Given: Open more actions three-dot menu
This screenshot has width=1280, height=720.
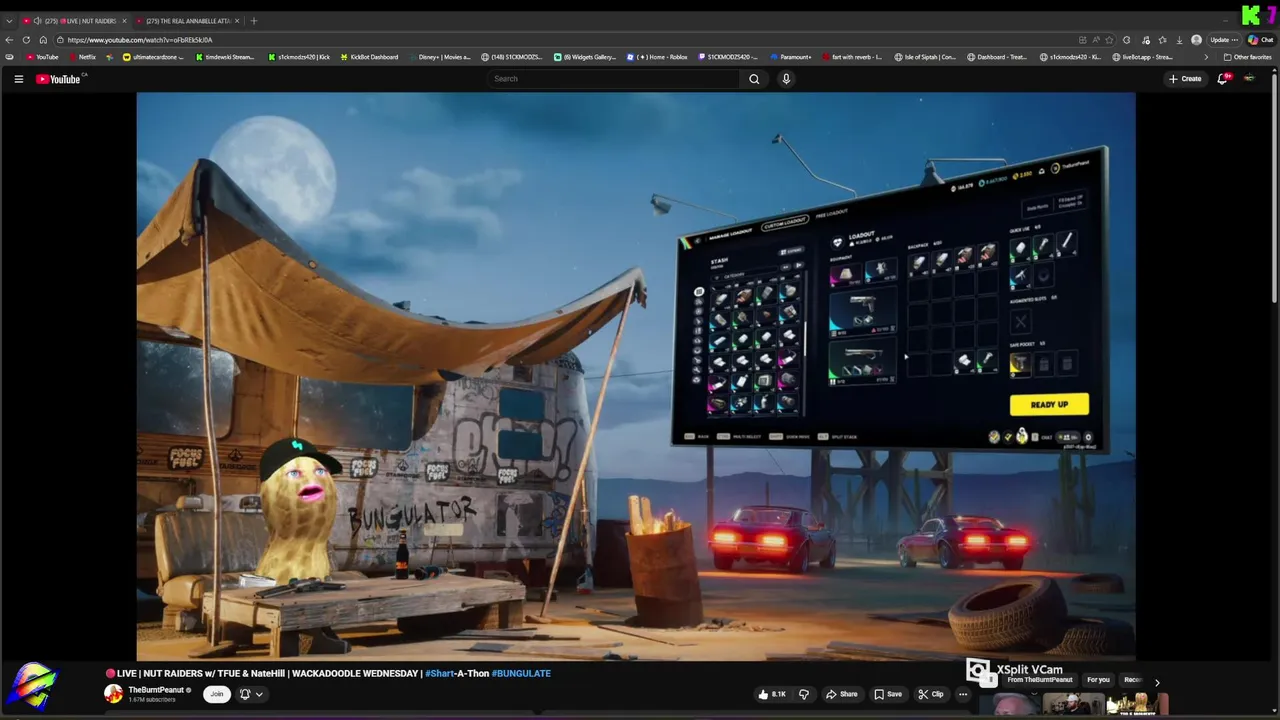Looking at the screenshot, I should (963, 694).
